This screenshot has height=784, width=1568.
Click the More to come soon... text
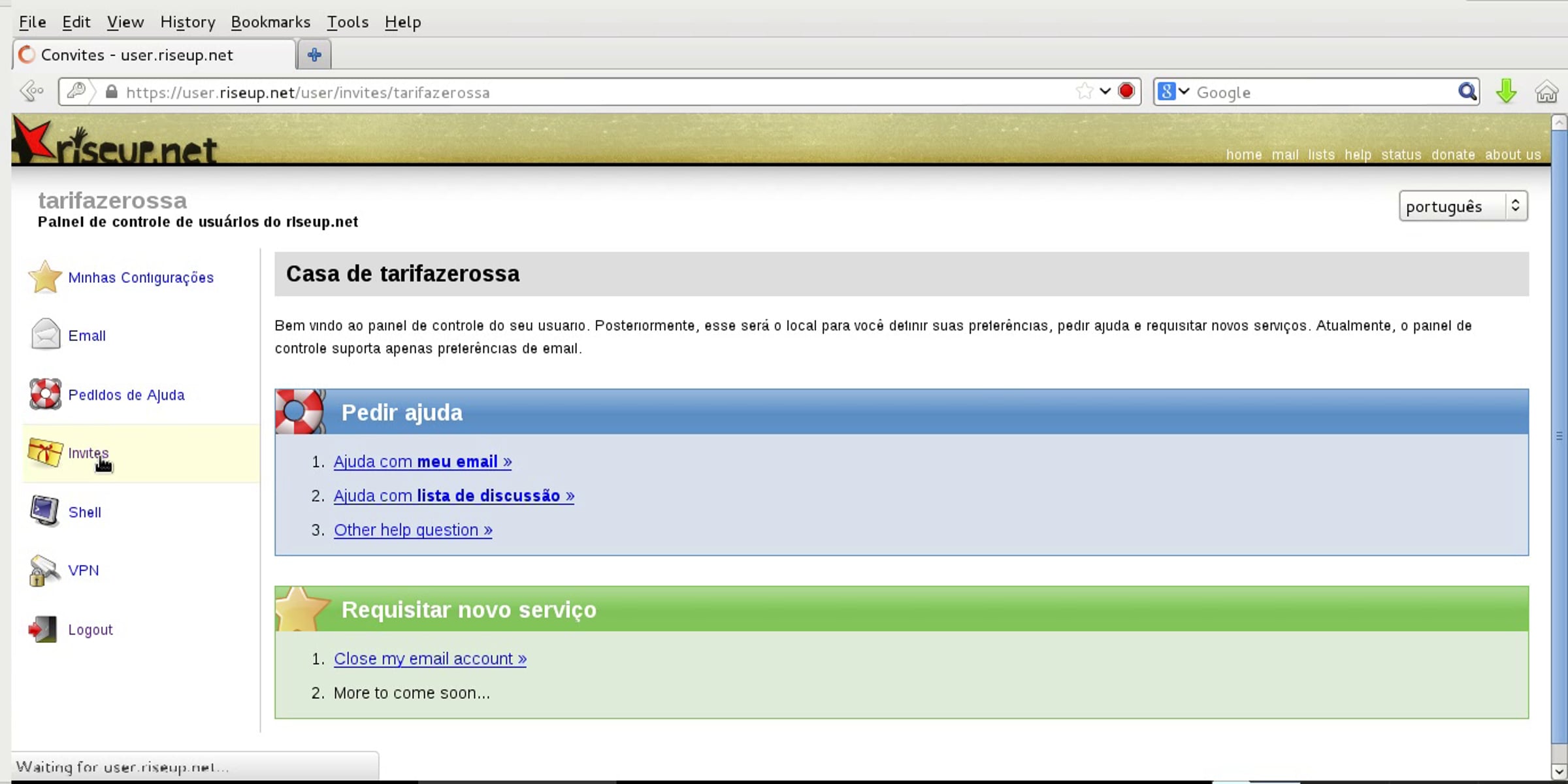point(412,693)
